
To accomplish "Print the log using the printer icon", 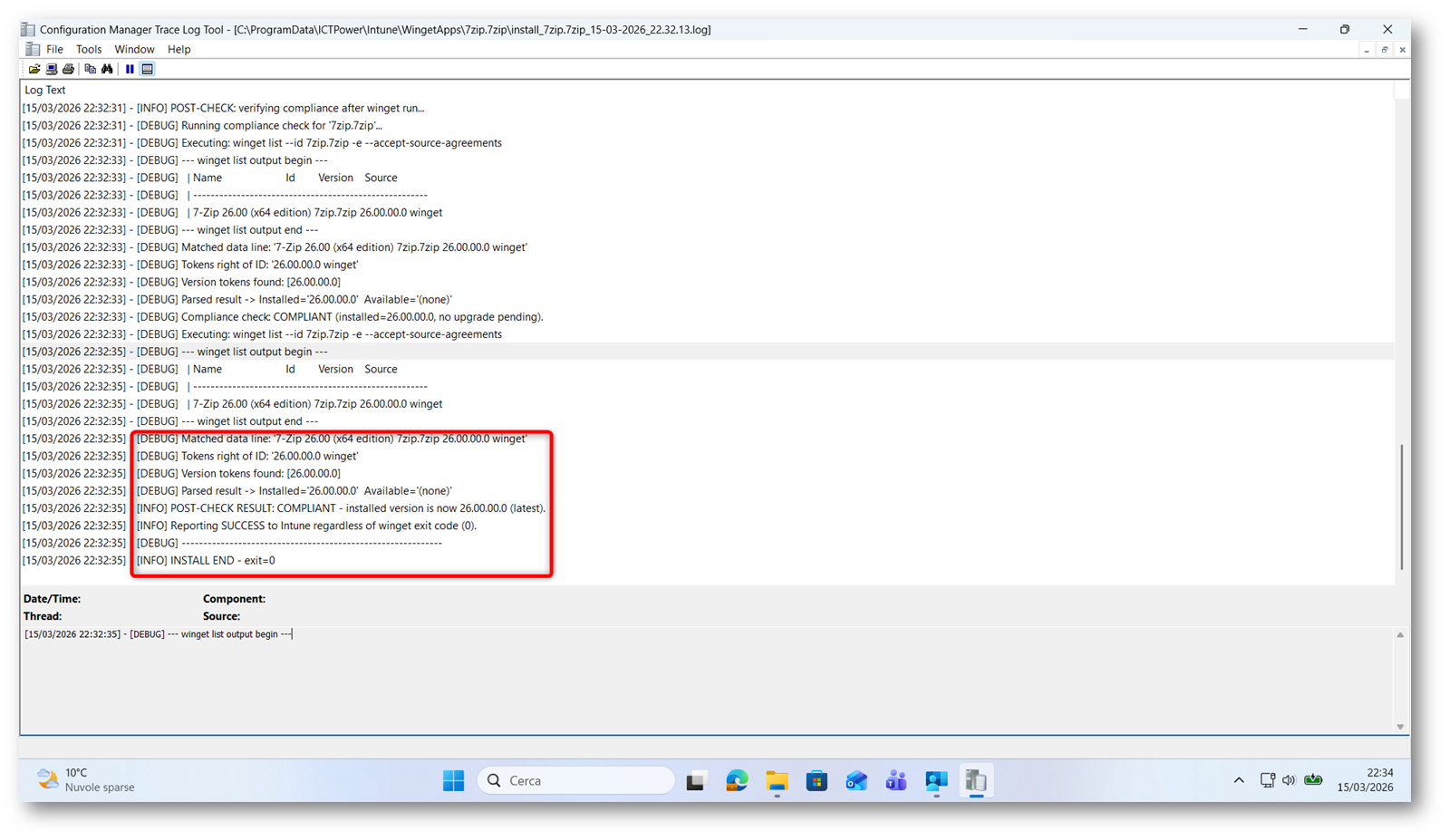I will point(68,69).
